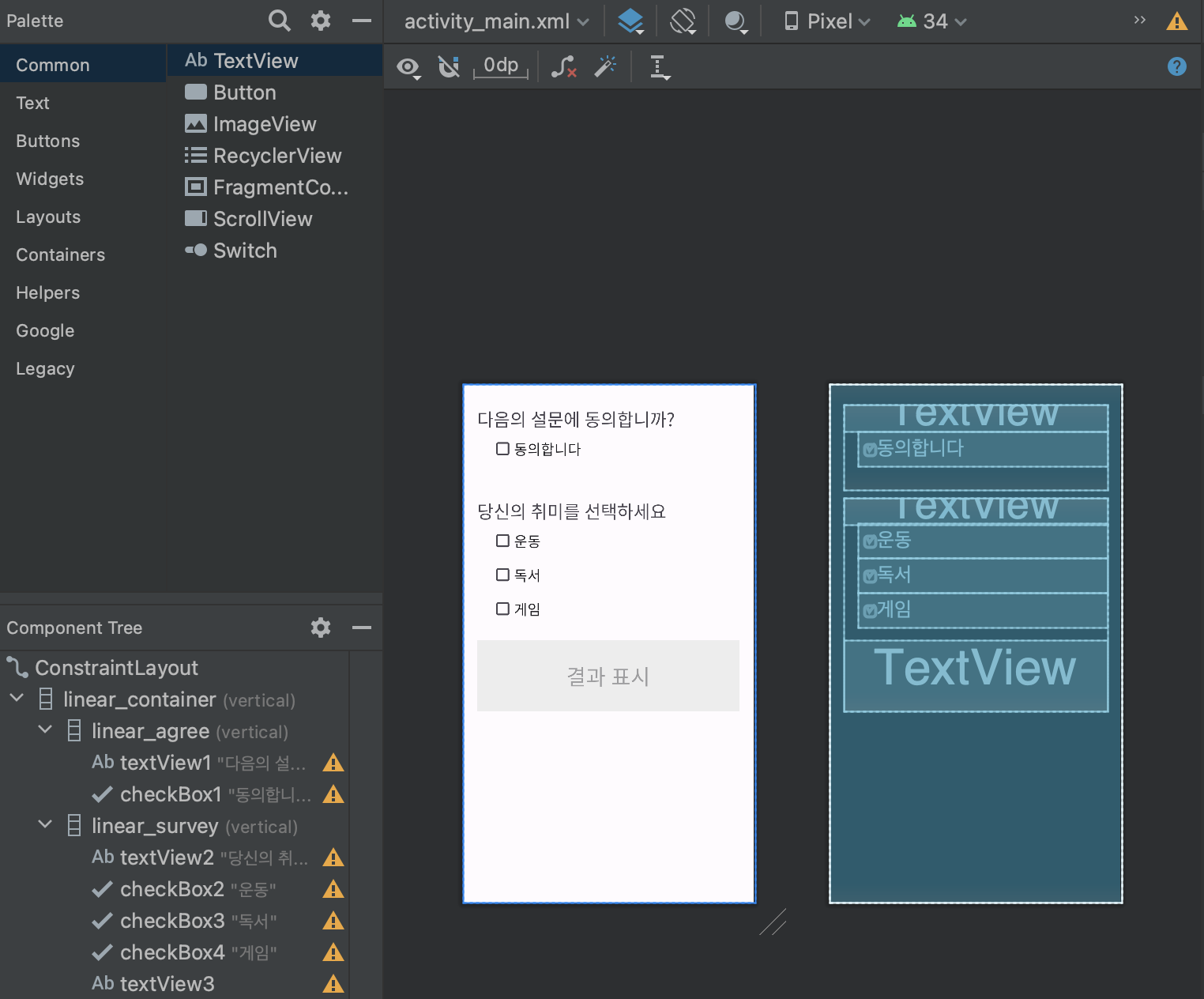Toggle view options eye icon

pos(408,67)
